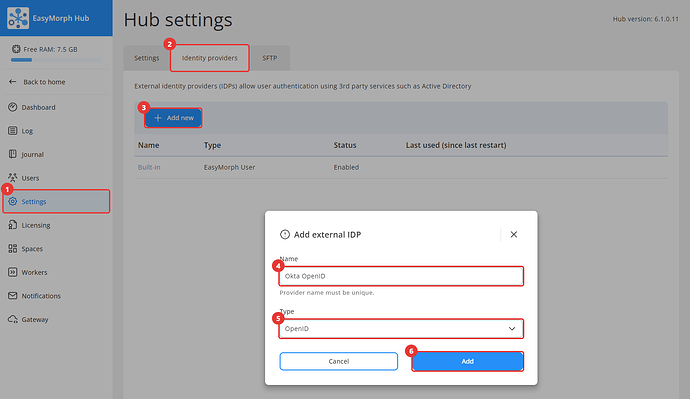Click the Name field containing Okta OpenID
690x399 pixels.
(401, 276)
